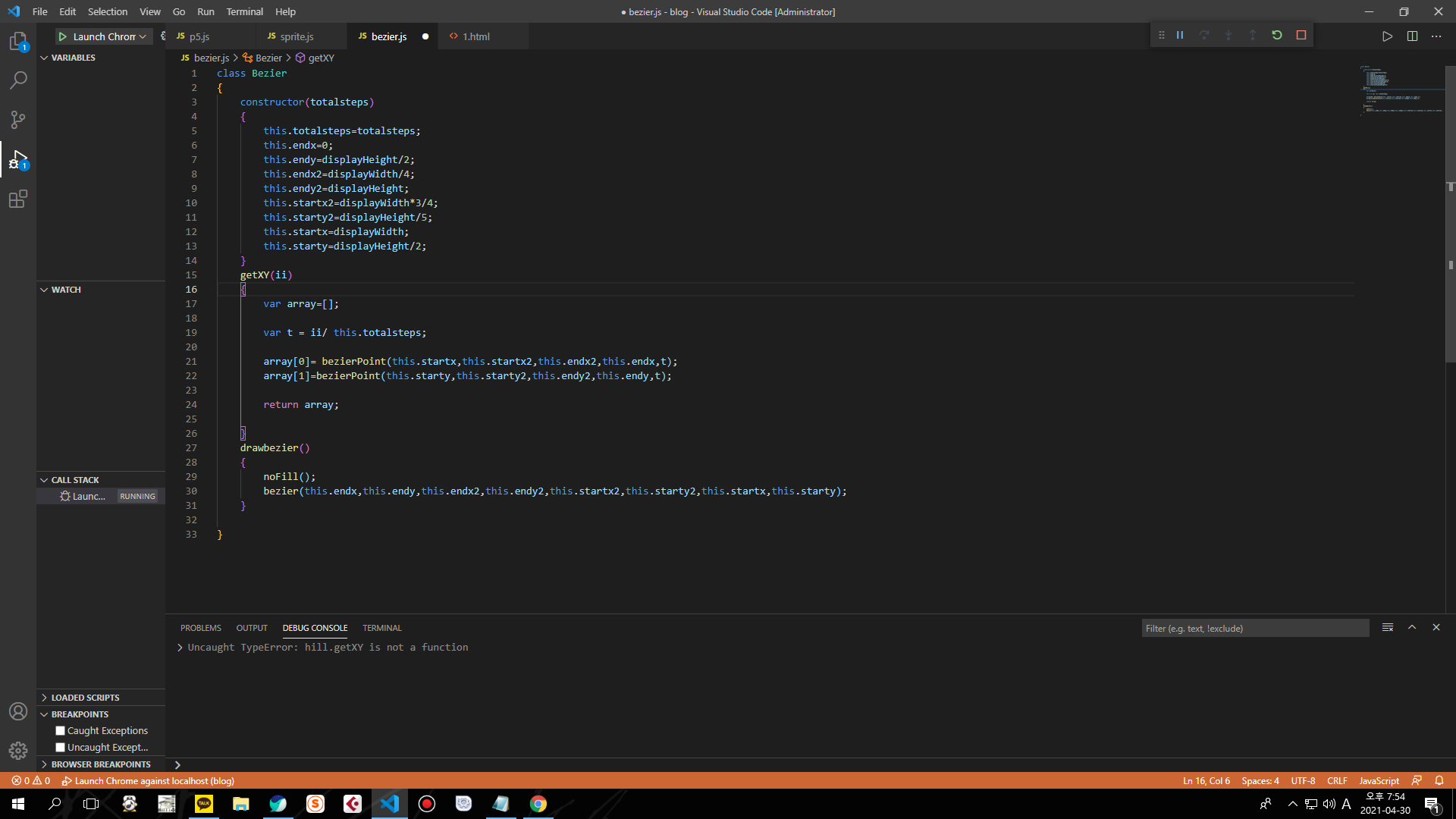Open the Terminal panel tab
1456x819 pixels.
[381, 628]
